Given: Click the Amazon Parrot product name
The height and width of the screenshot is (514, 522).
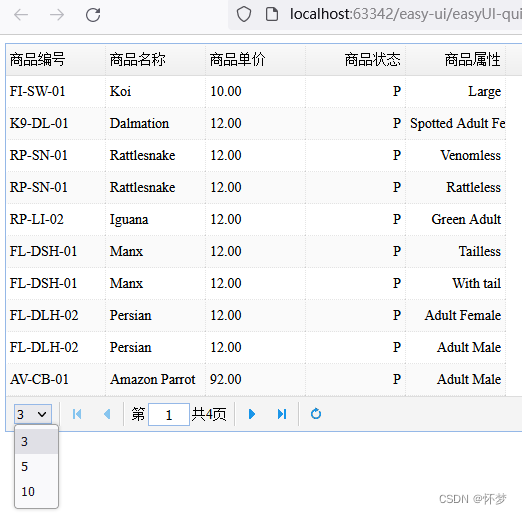Looking at the screenshot, I should pos(153,379).
